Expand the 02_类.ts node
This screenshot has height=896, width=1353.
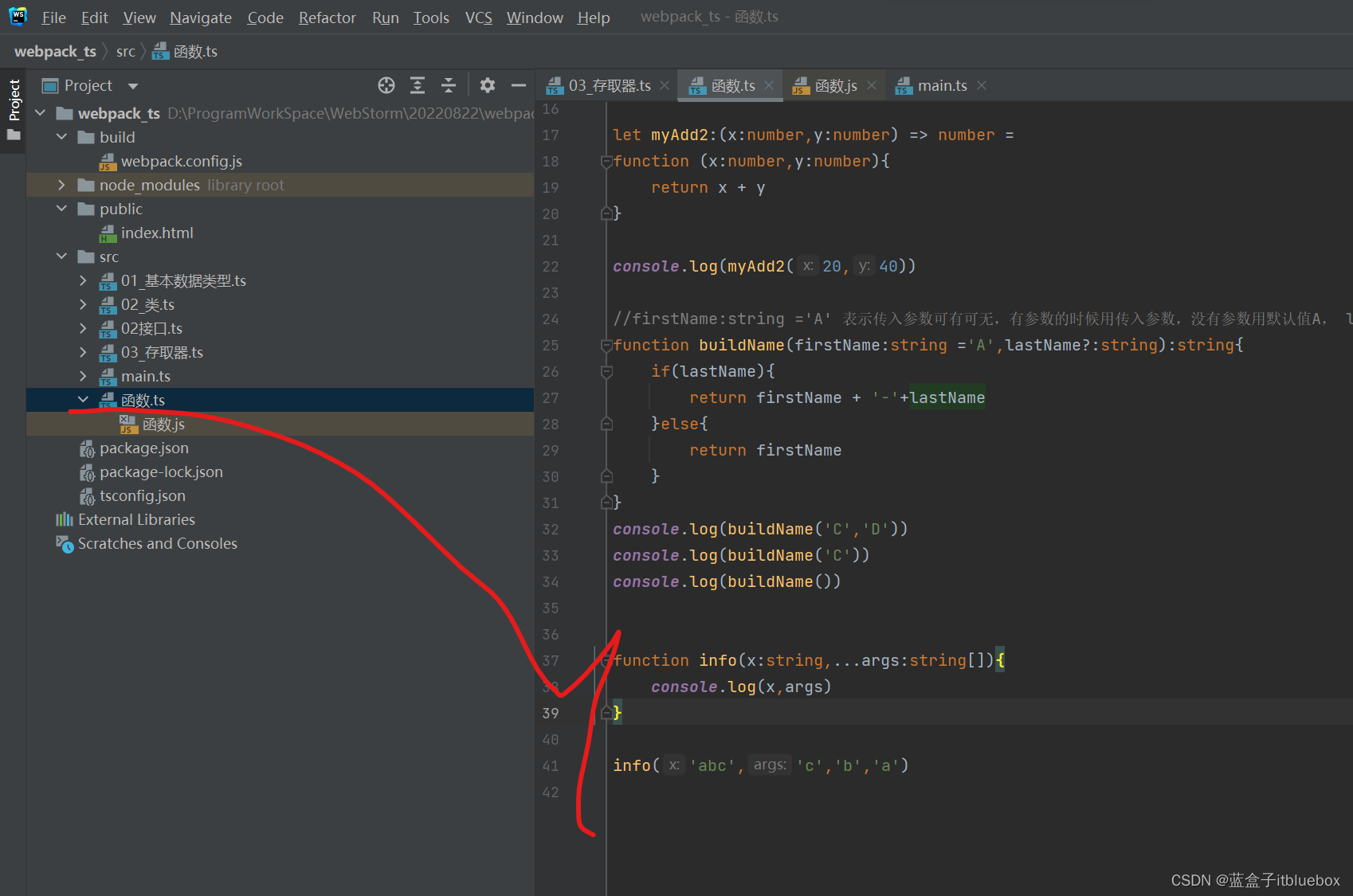(x=83, y=304)
